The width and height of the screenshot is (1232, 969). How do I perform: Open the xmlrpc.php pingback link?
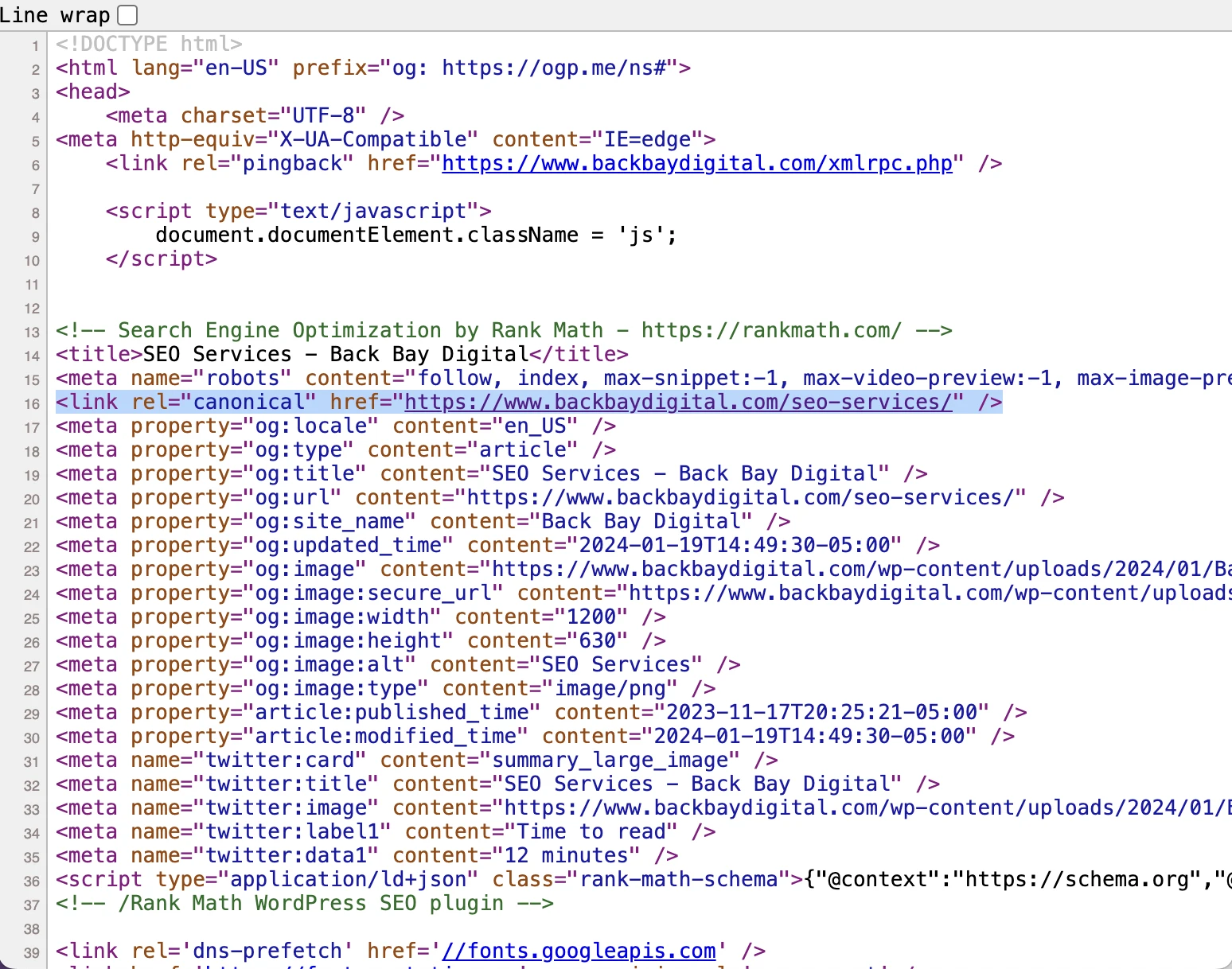pos(696,164)
